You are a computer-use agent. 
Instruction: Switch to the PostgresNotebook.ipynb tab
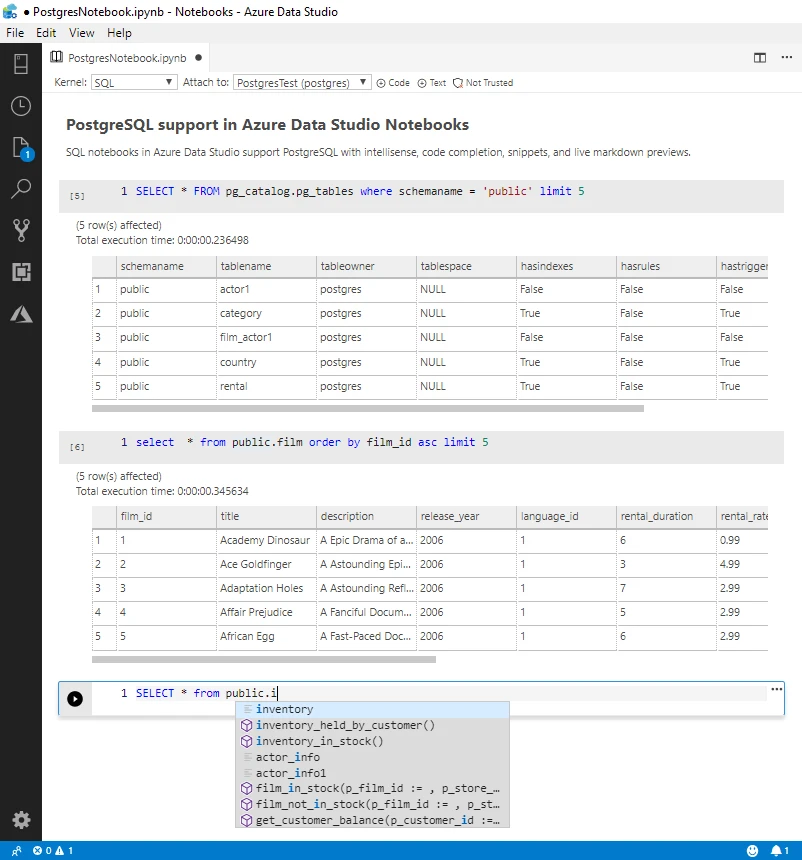[128, 58]
